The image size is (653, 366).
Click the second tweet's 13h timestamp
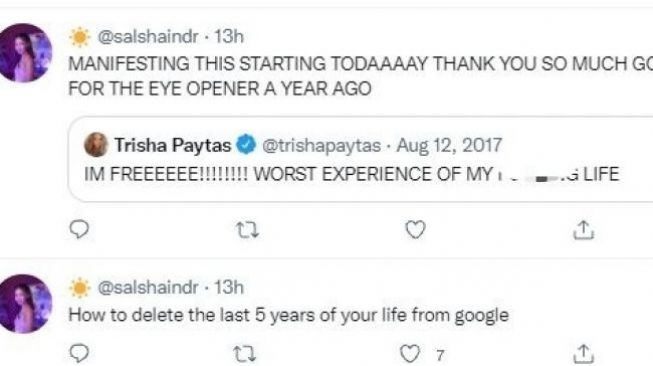pos(229,287)
